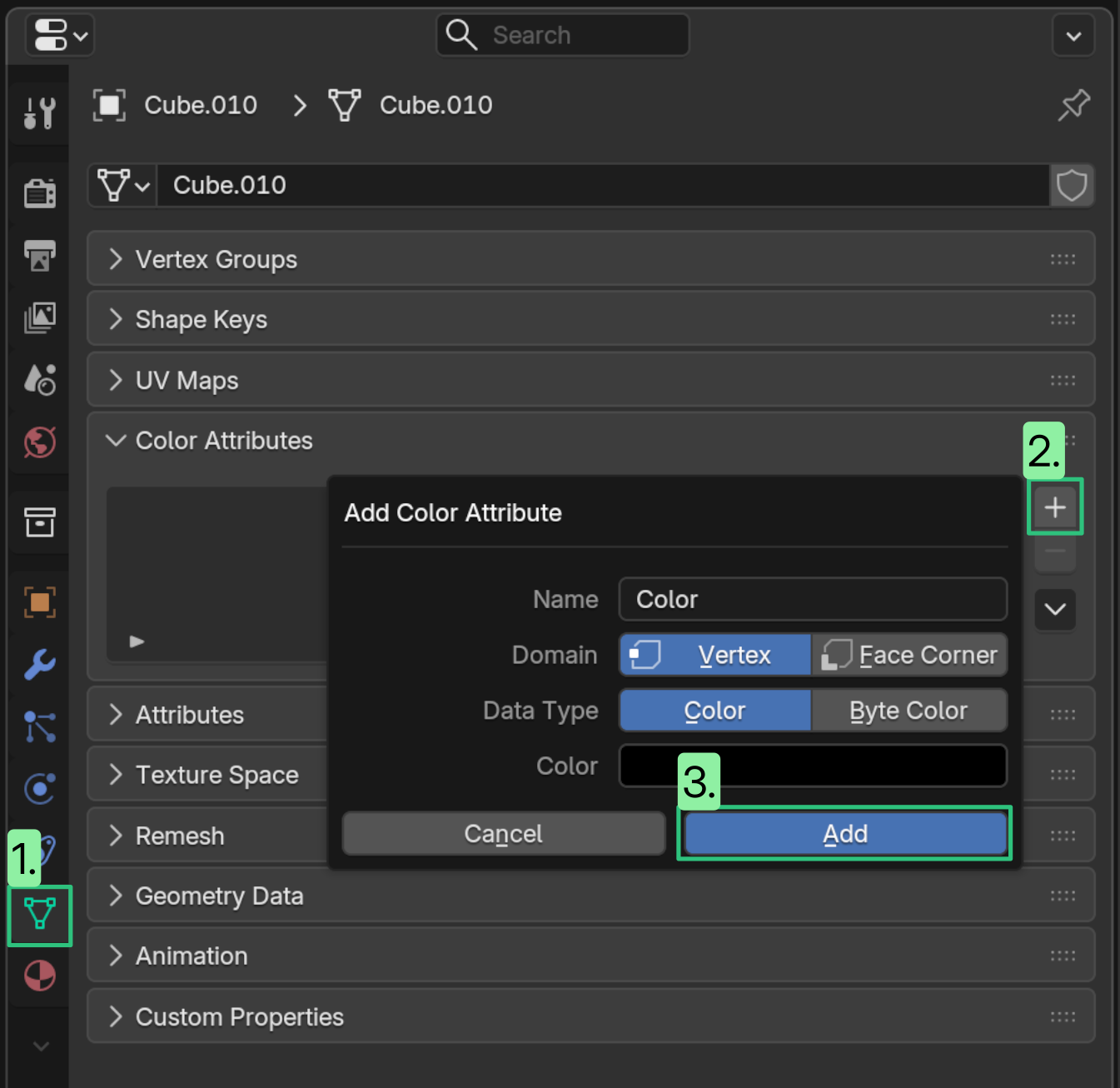This screenshot has width=1120, height=1088.
Task: Open the Tool properties tab
Action: (x=39, y=112)
